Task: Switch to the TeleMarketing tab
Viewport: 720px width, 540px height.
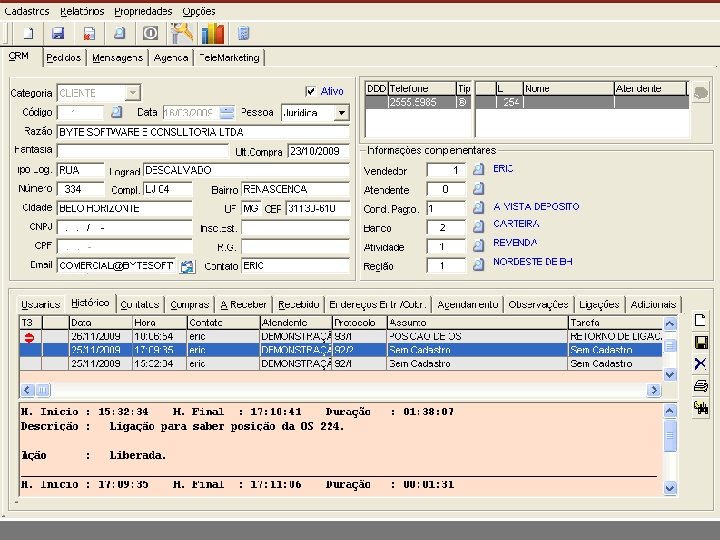Action: pos(229,58)
